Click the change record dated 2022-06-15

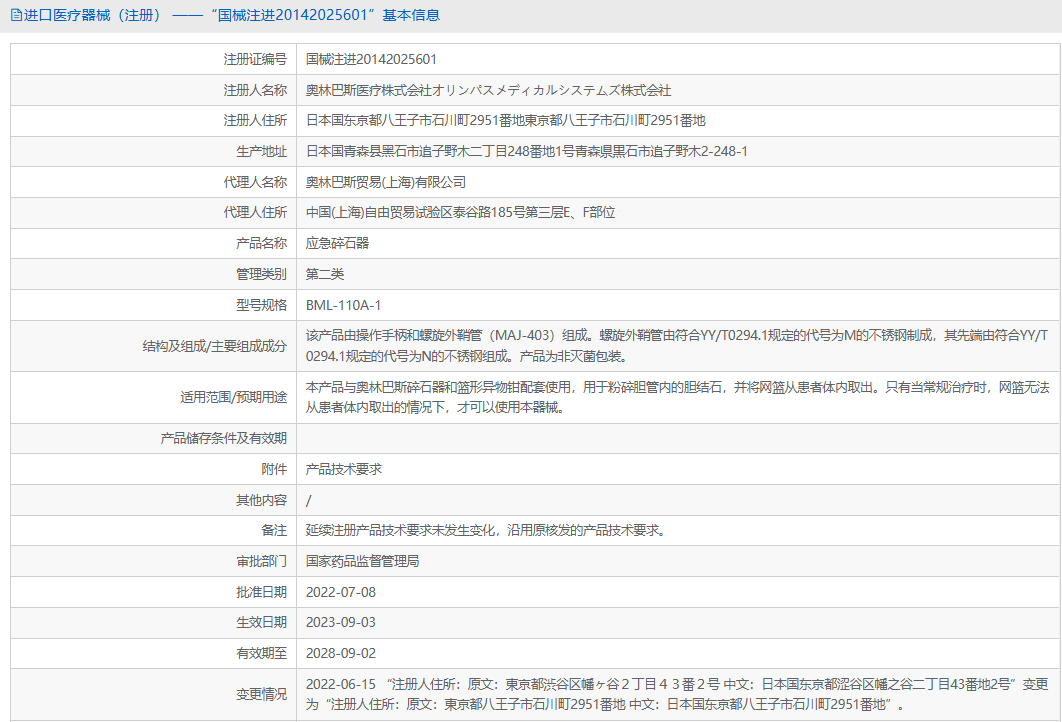[677, 694]
